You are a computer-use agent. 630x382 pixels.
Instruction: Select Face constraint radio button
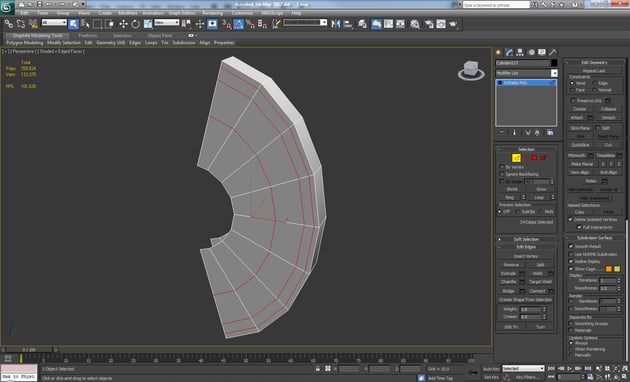pyautogui.click(x=572, y=90)
